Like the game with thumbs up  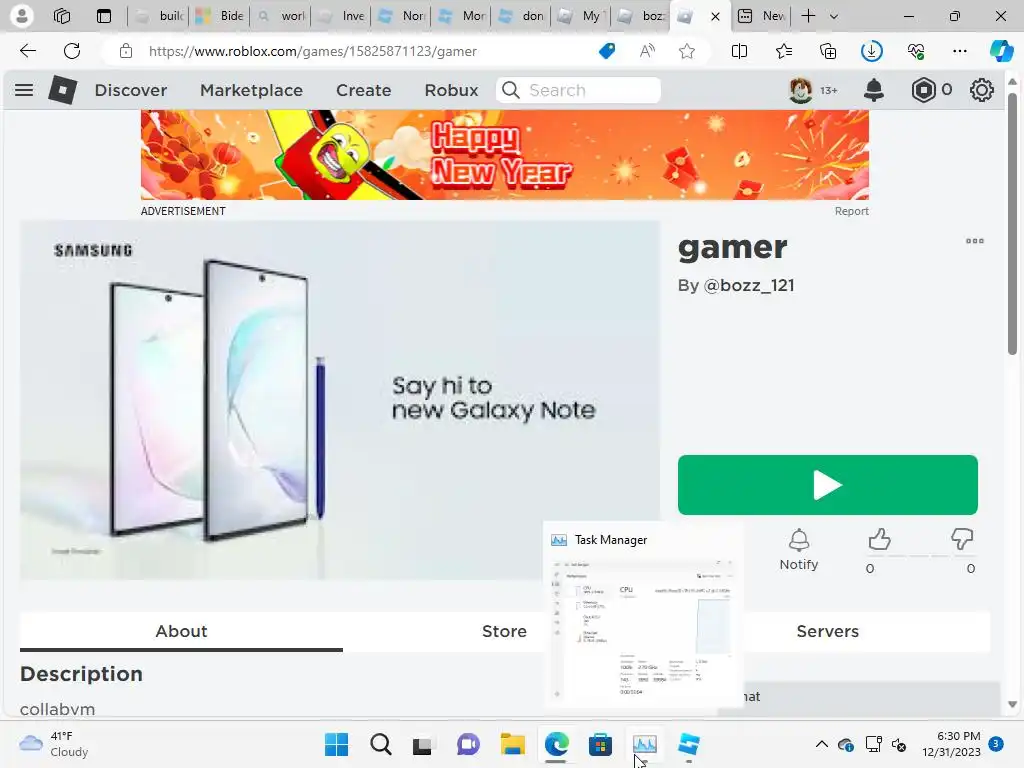pos(880,540)
